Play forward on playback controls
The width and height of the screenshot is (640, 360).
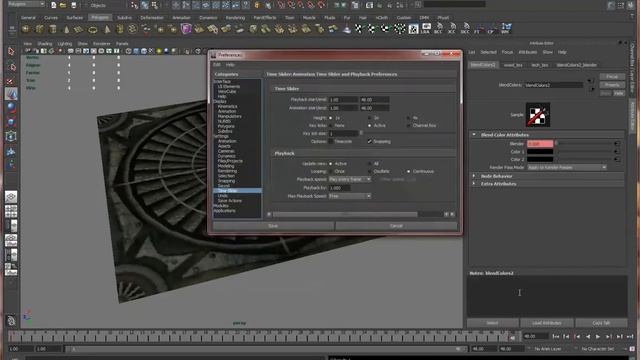(598, 337)
